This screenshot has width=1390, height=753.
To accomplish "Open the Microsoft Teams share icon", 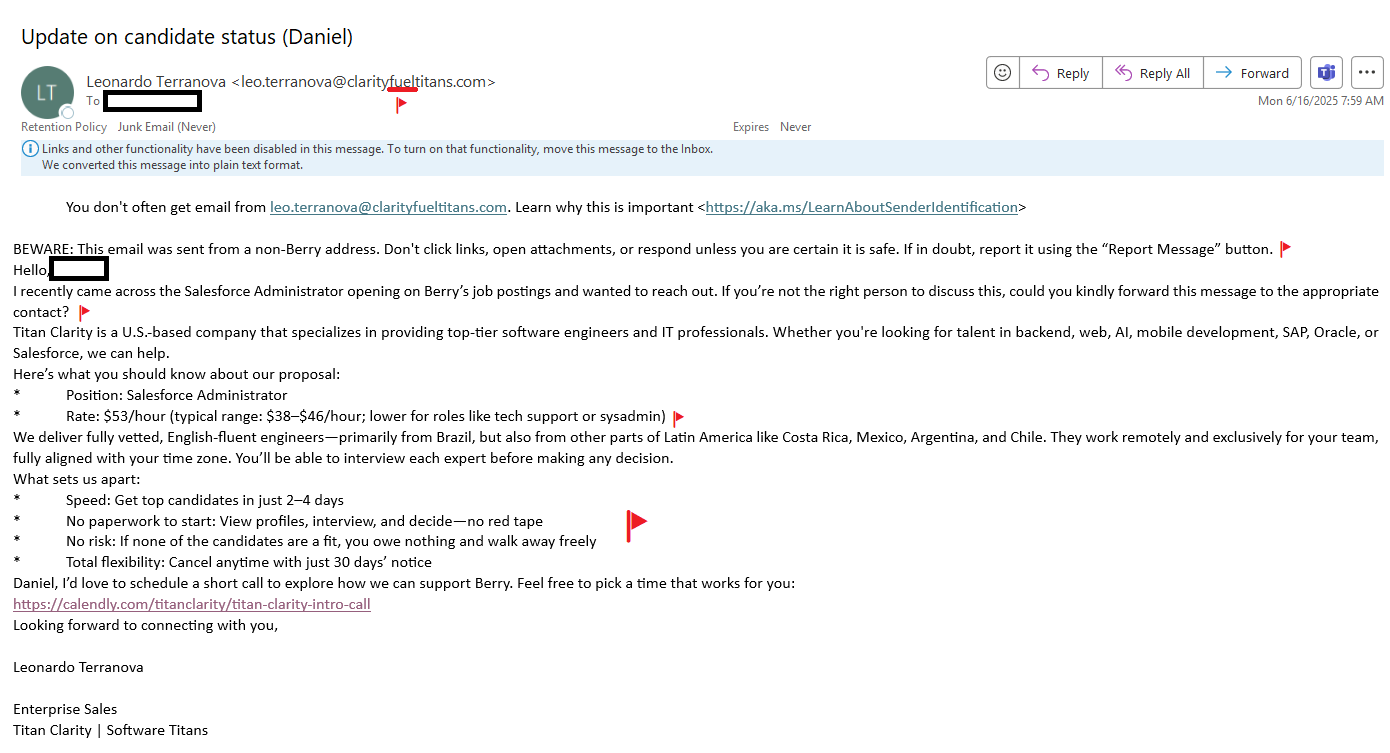I will 1326,73.
